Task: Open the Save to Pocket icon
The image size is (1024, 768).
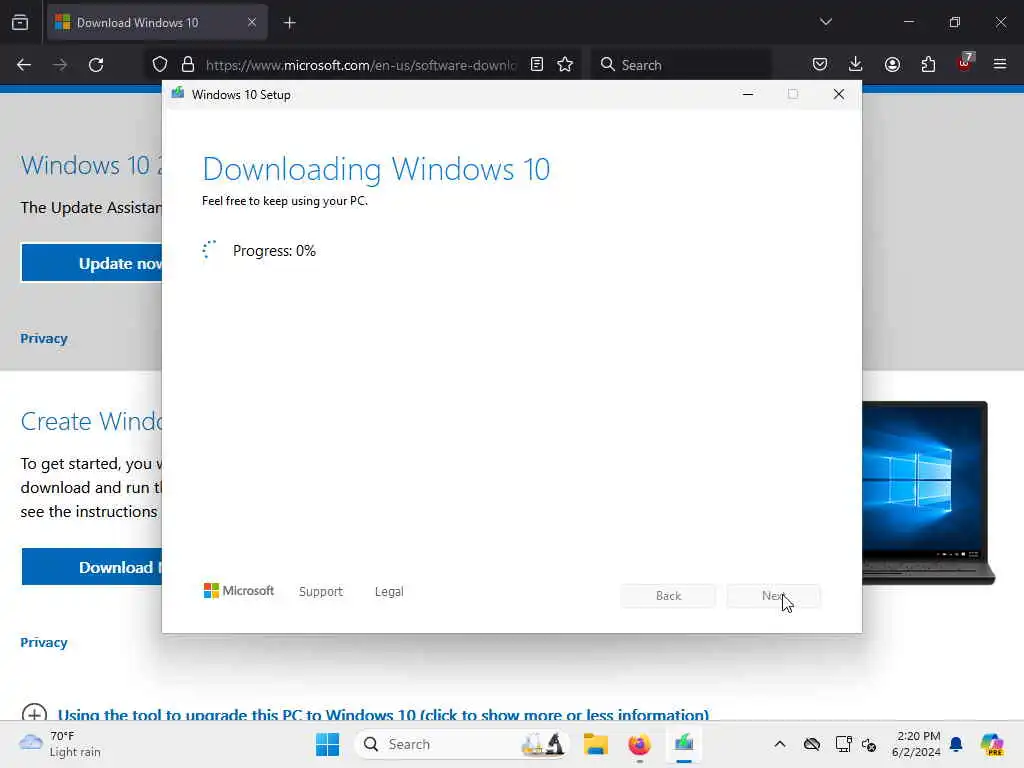Action: click(x=820, y=64)
